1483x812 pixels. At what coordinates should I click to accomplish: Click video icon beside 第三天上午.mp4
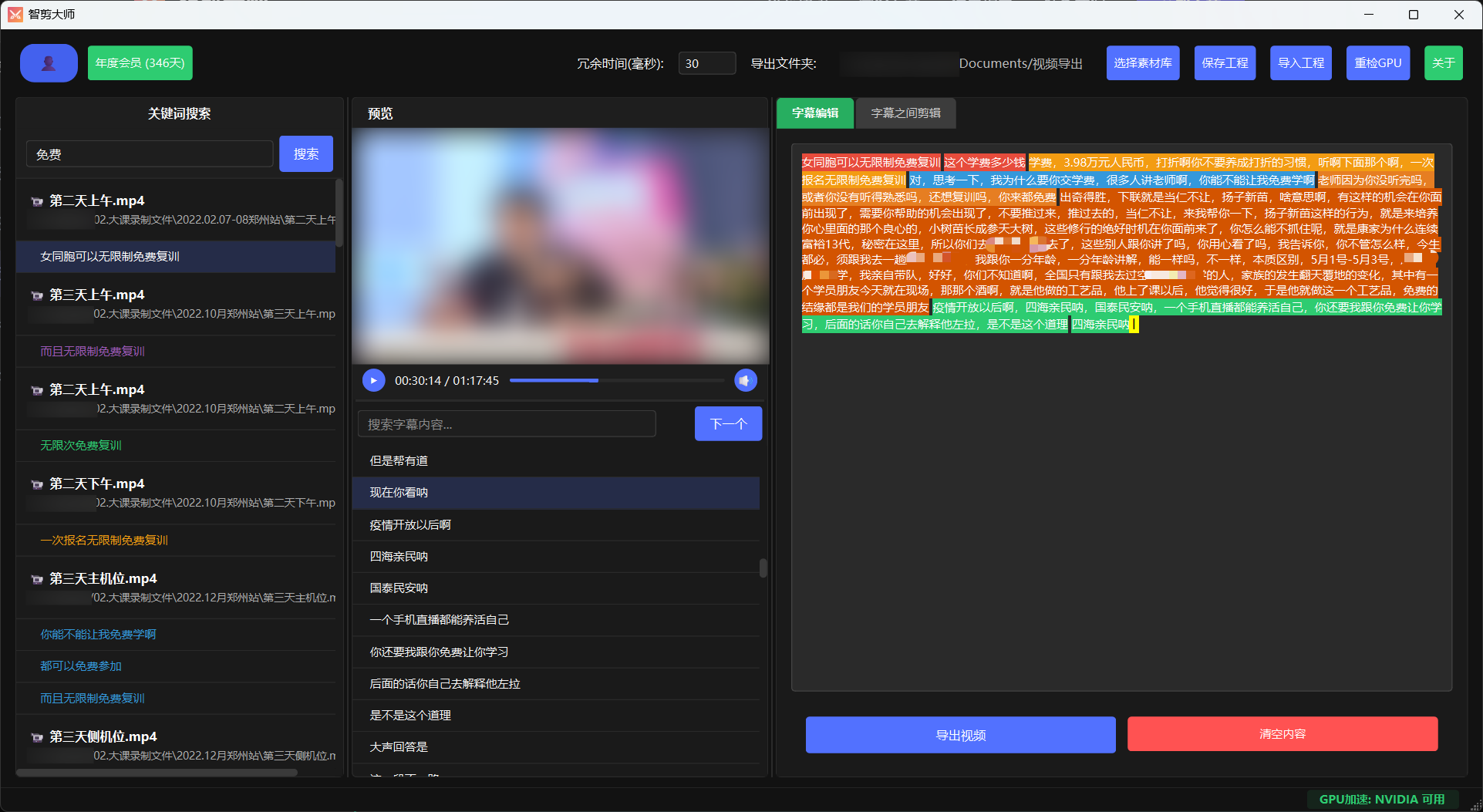click(36, 295)
